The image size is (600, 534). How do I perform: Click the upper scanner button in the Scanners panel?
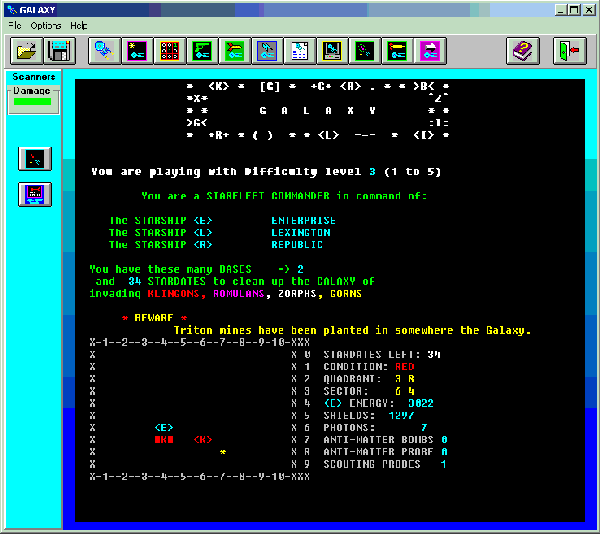click(34, 158)
